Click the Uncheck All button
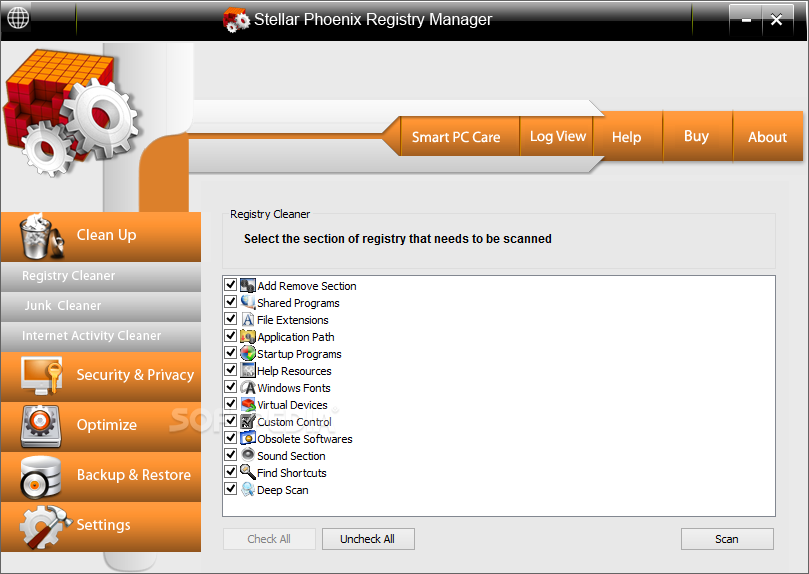This screenshot has width=809, height=574. click(368, 539)
